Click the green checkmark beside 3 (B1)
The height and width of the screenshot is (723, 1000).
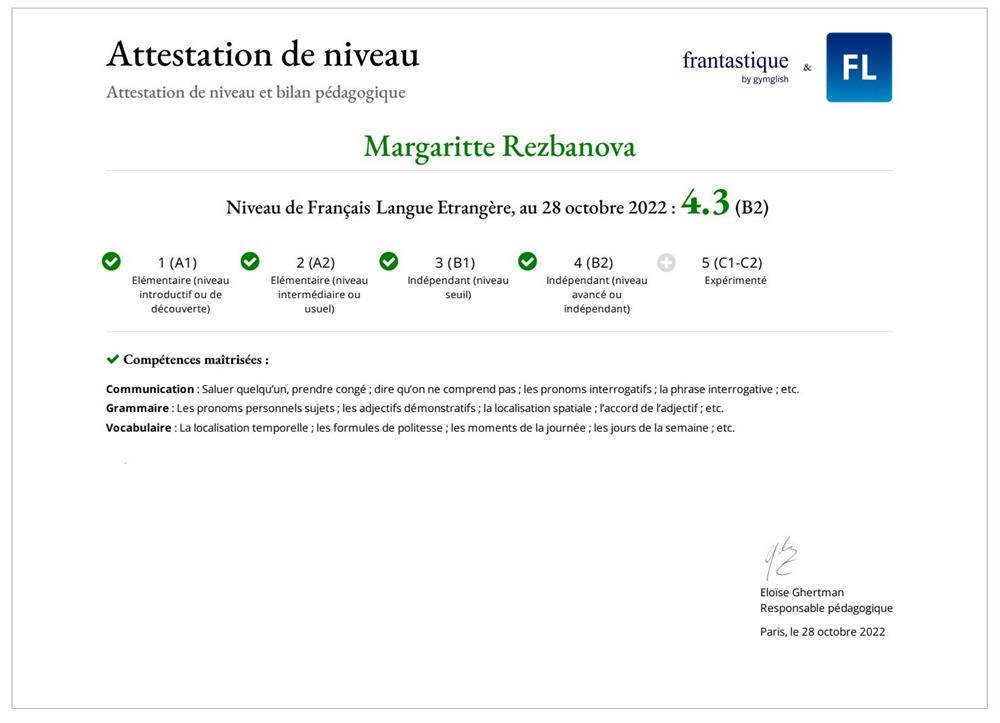coord(388,261)
